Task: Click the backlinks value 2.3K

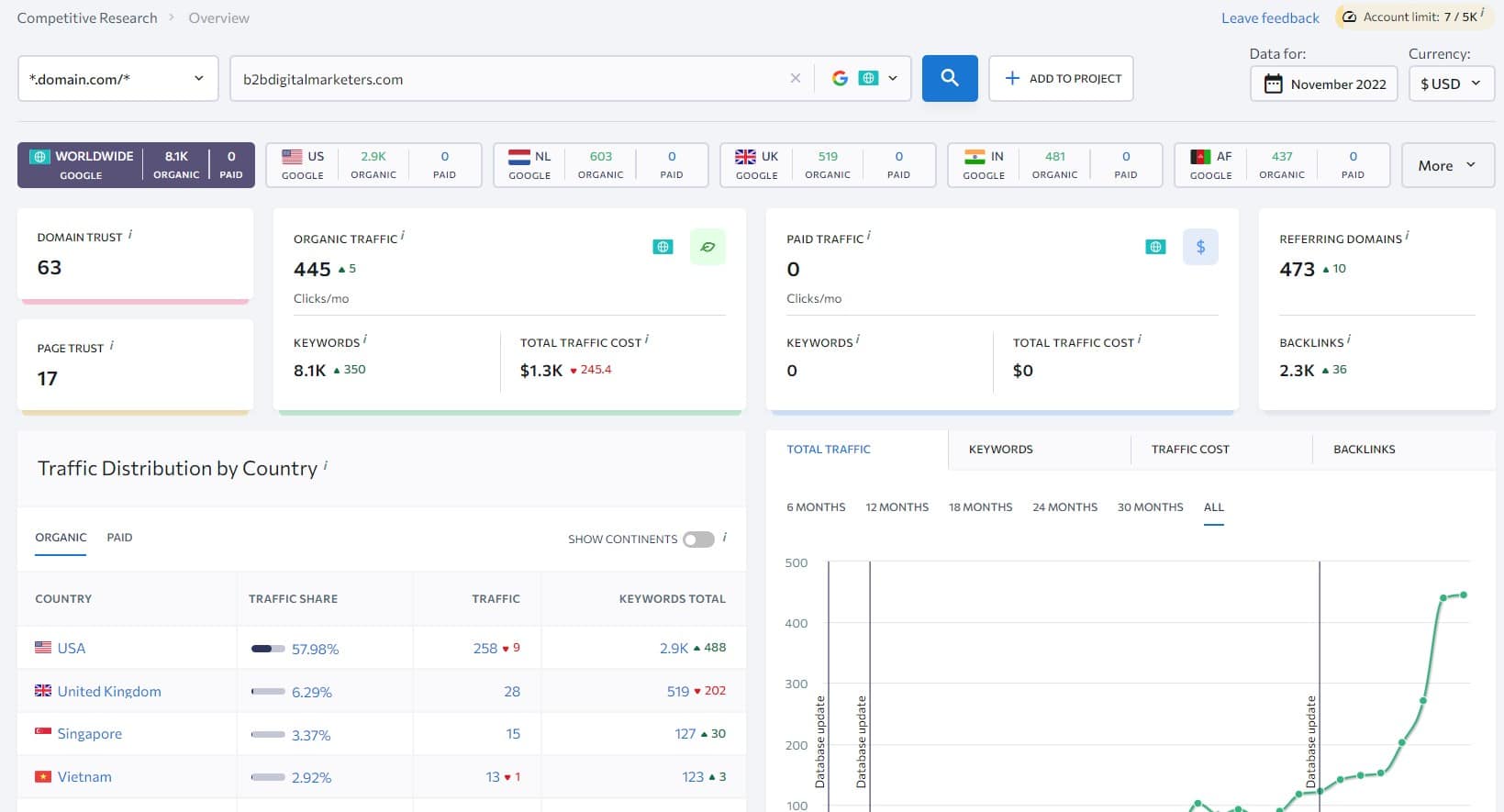Action: pos(1297,371)
